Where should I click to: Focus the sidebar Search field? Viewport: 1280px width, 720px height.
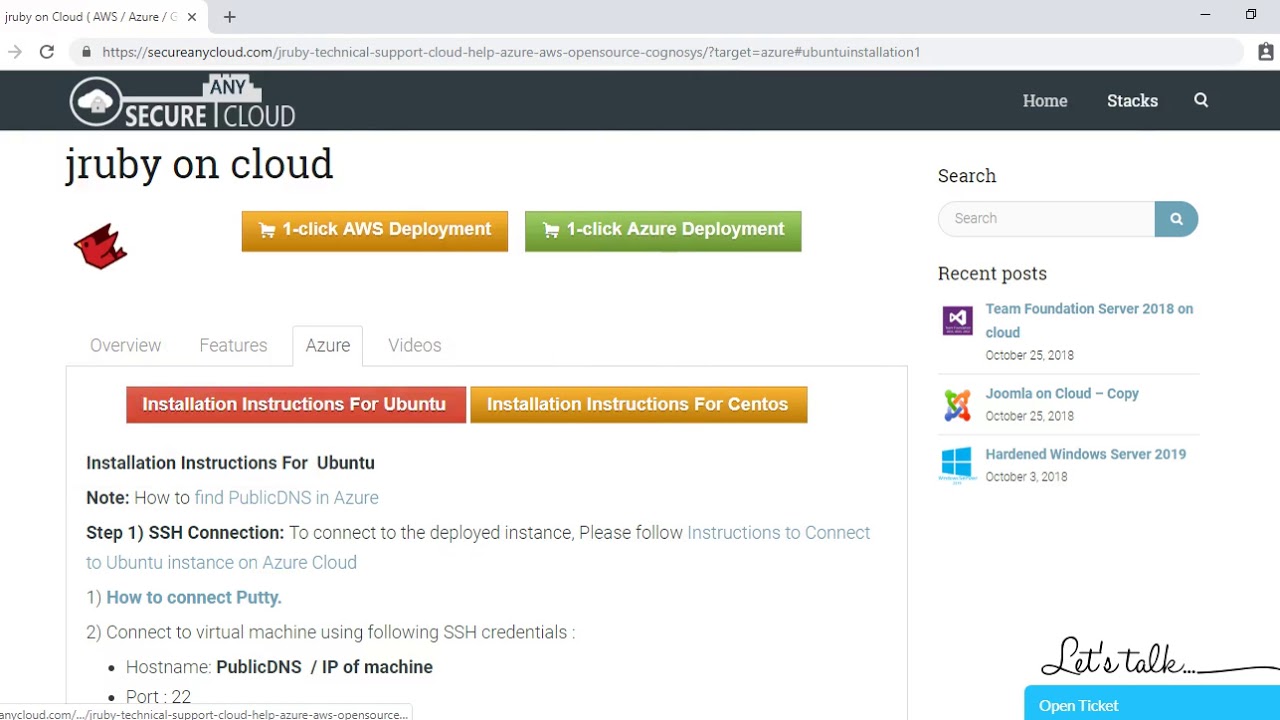click(x=1046, y=219)
